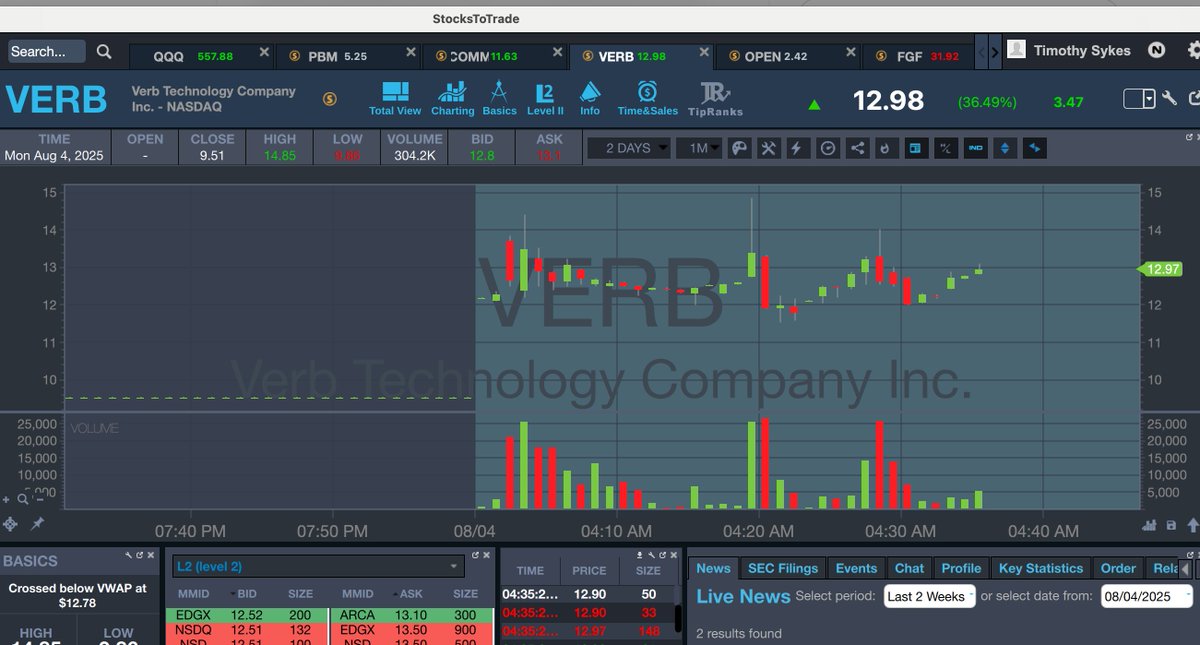Click the Key Statistics button
Image resolution: width=1200 pixels, height=645 pixels.
[1040, 567]
